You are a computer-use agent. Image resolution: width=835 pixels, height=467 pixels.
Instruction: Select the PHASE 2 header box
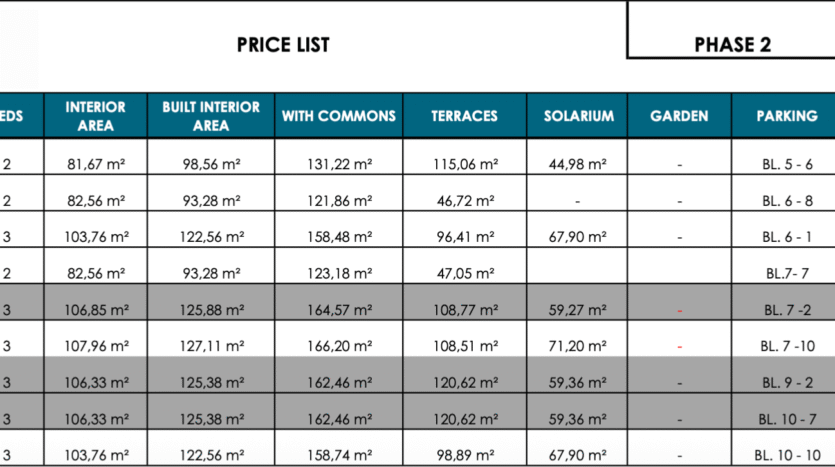pyautogui.click(x=731, y=29)
